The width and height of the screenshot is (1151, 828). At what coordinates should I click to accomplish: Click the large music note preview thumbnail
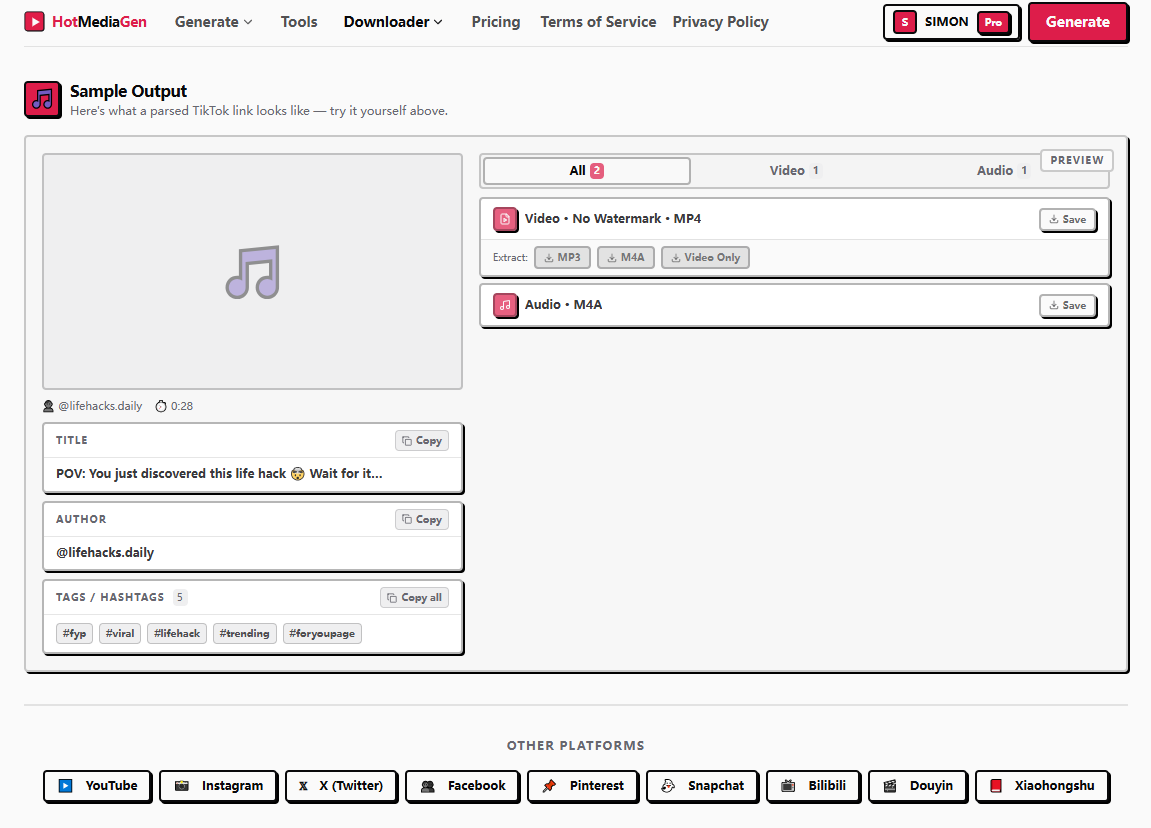(x=253, y=272)
